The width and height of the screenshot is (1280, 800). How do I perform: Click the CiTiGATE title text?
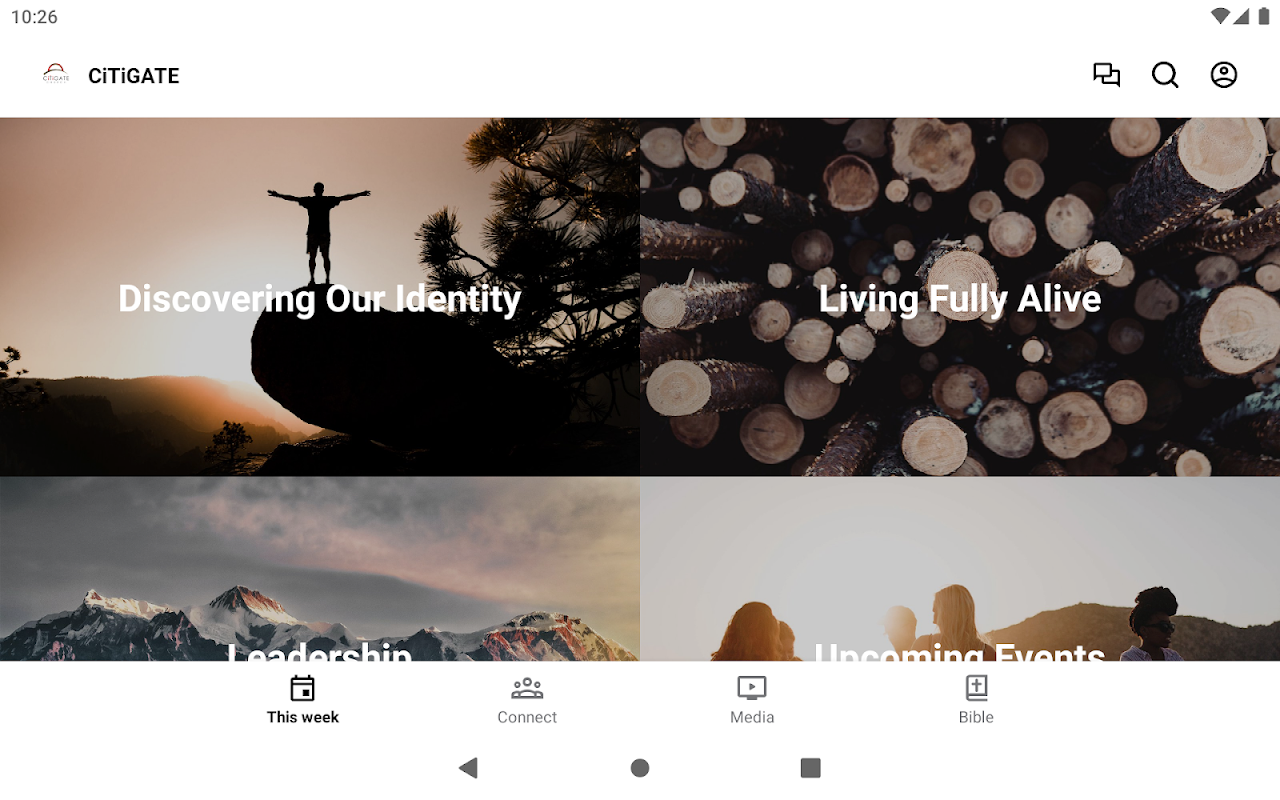click(x=134, y=76)
